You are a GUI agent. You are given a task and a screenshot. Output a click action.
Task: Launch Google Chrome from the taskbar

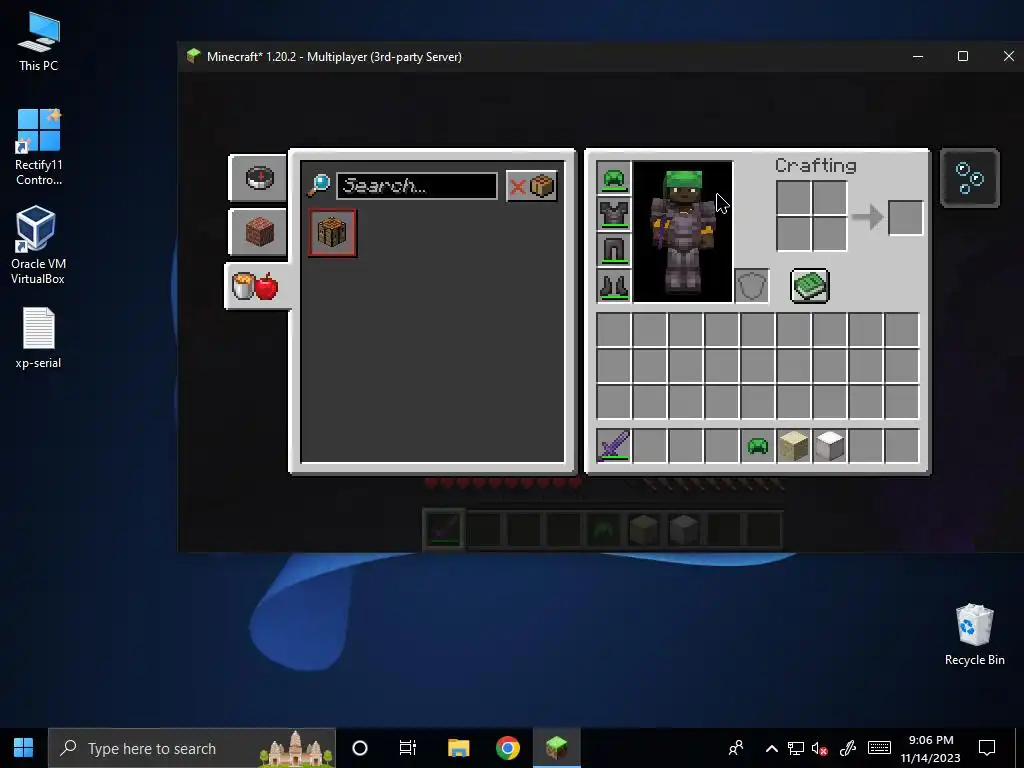point(507,748)
